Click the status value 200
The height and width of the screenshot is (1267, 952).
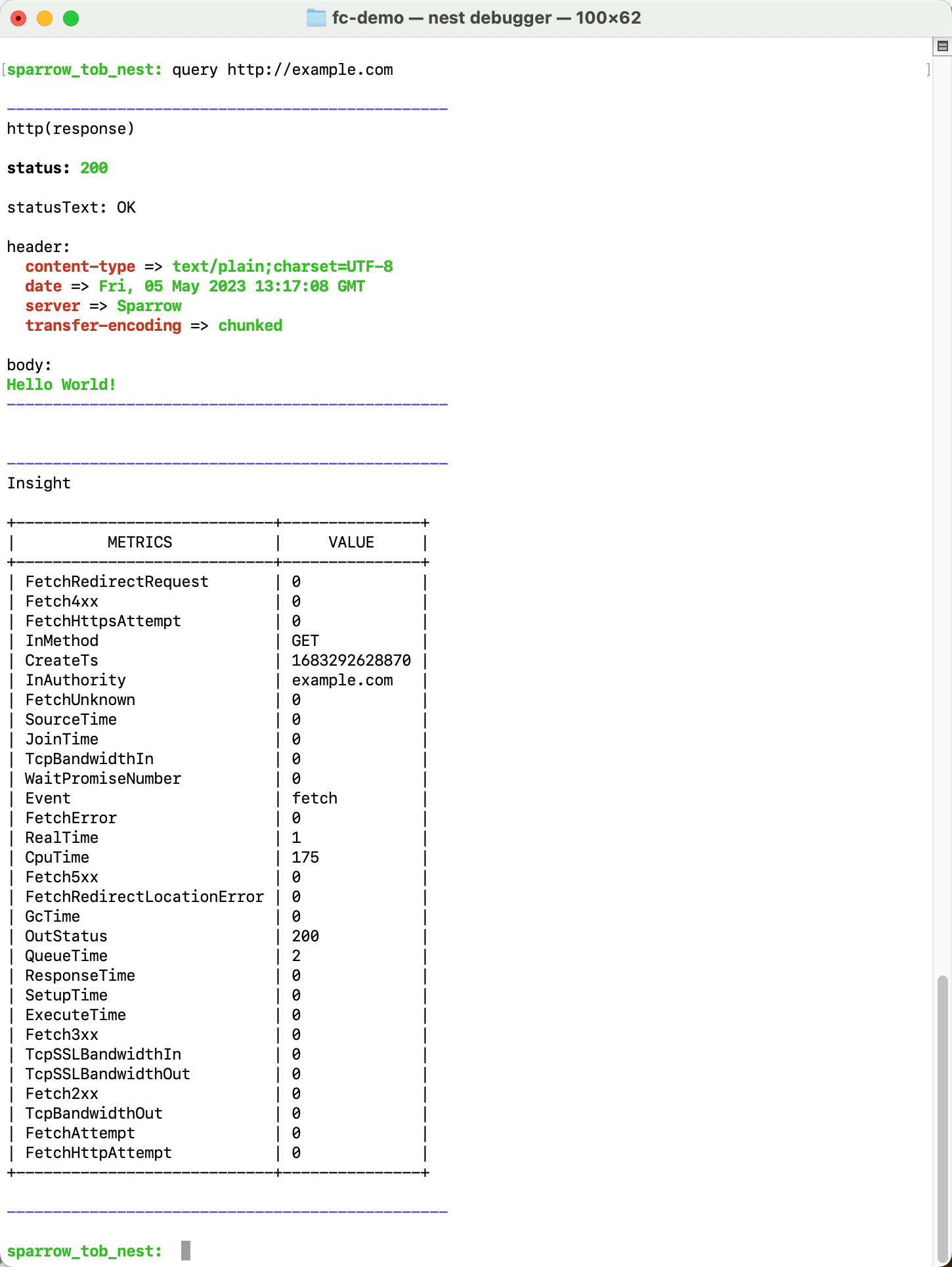point(94,168)
